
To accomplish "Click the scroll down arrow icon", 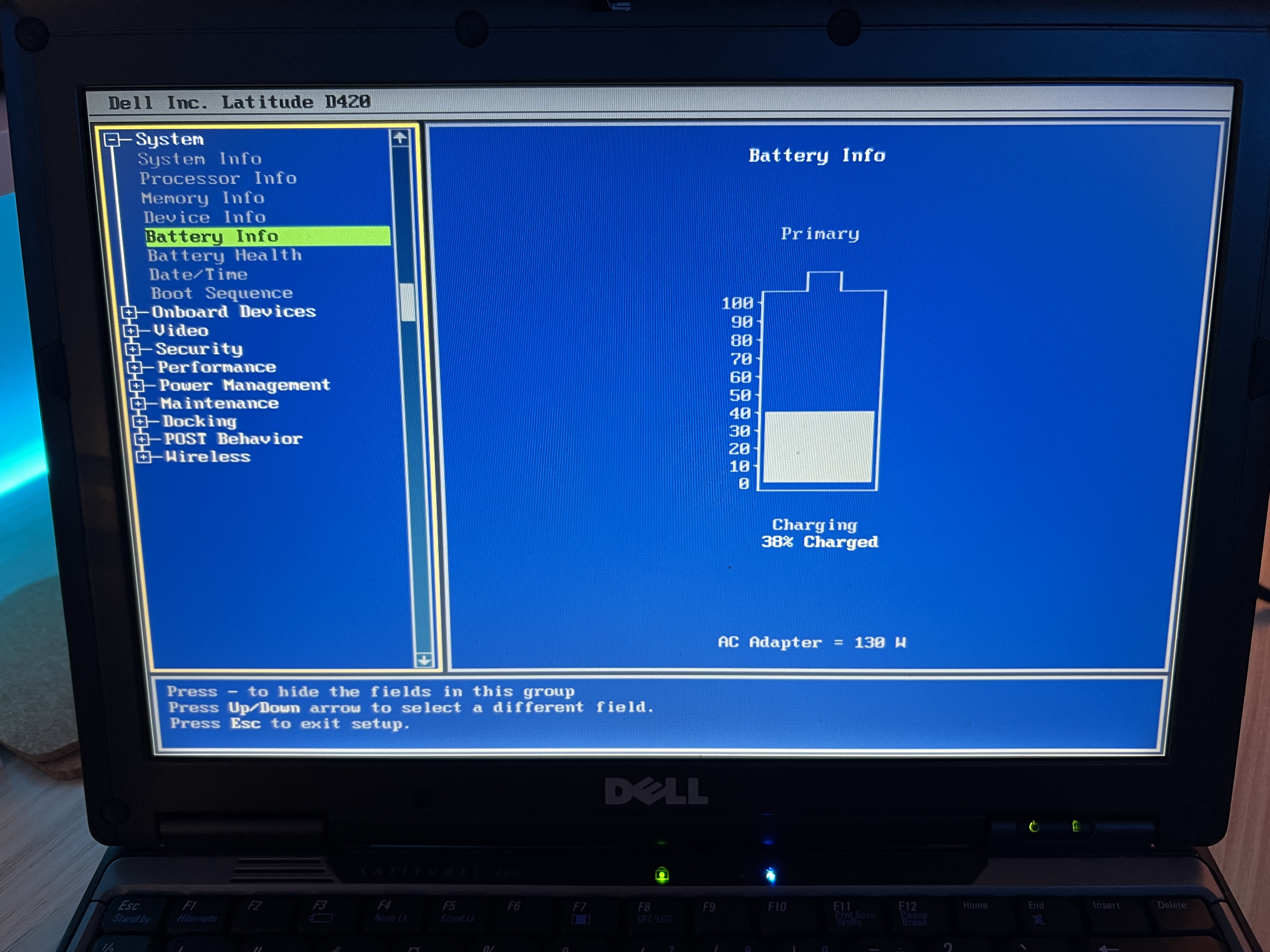I will tap(424, 660).
